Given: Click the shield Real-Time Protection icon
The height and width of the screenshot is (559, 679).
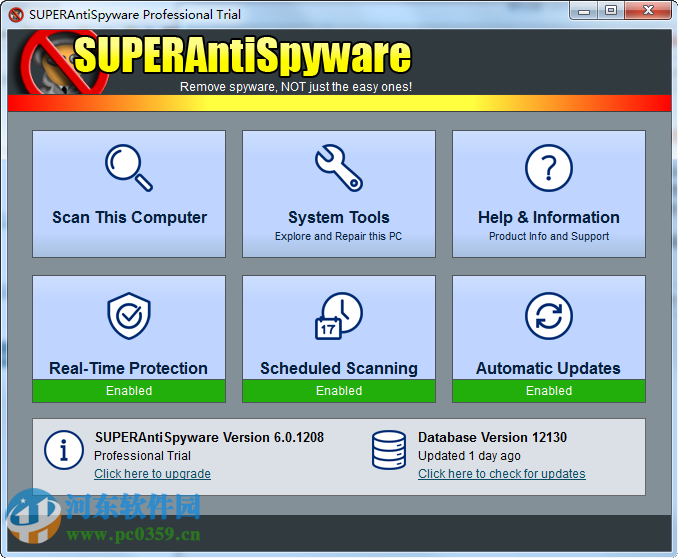Looking at the screenshot, I should pyautogui.click(x=129, y=316).
